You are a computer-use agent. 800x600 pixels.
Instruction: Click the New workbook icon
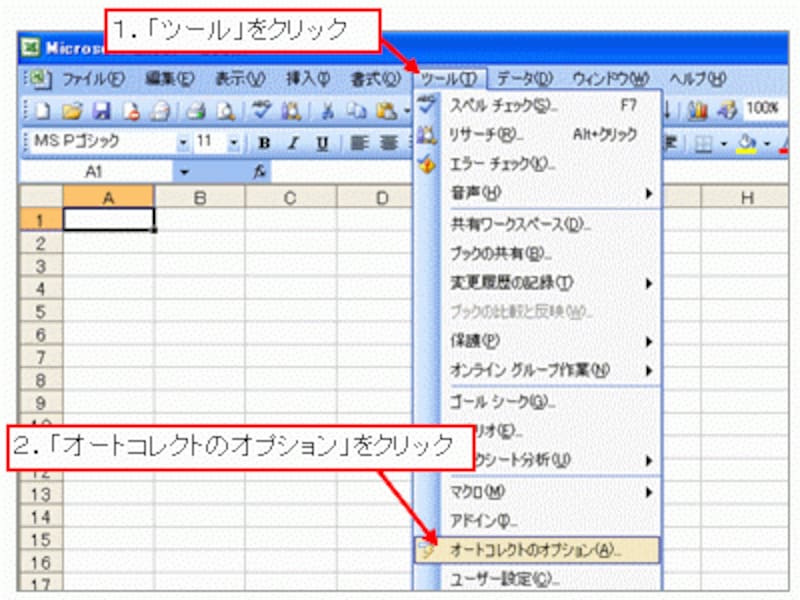pos(43,110)
